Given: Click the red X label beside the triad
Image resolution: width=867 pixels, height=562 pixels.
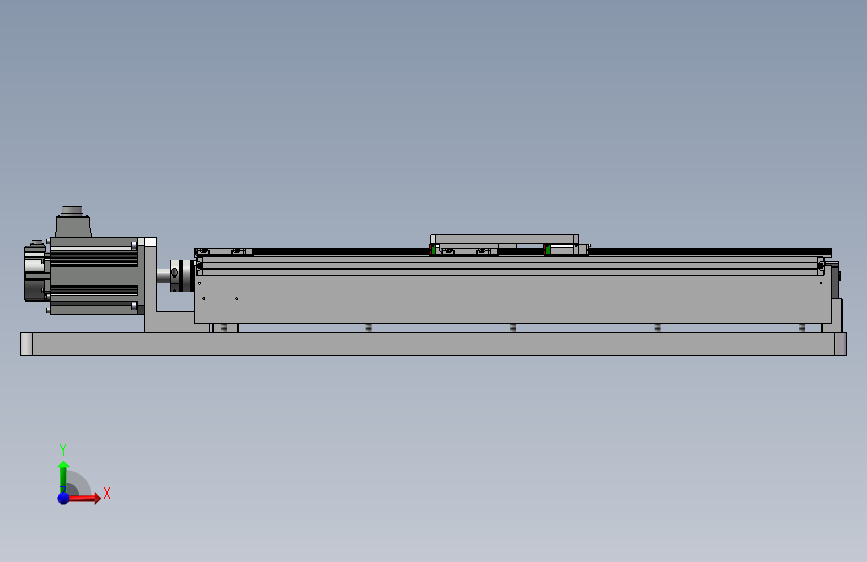Looking at the screenshot, I should [x=107, y=493].
